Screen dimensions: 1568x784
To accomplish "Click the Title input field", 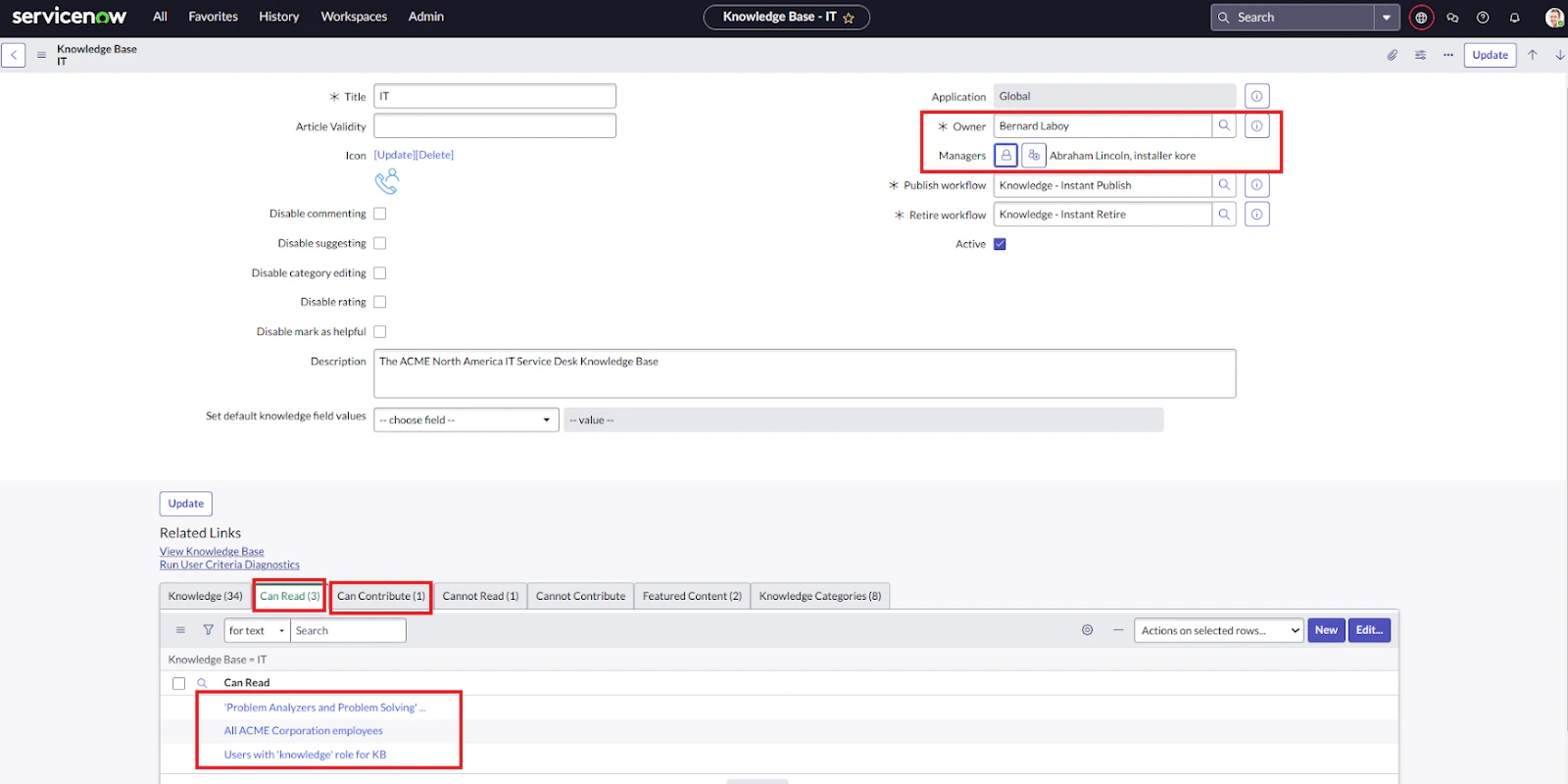I will (495, 96).
